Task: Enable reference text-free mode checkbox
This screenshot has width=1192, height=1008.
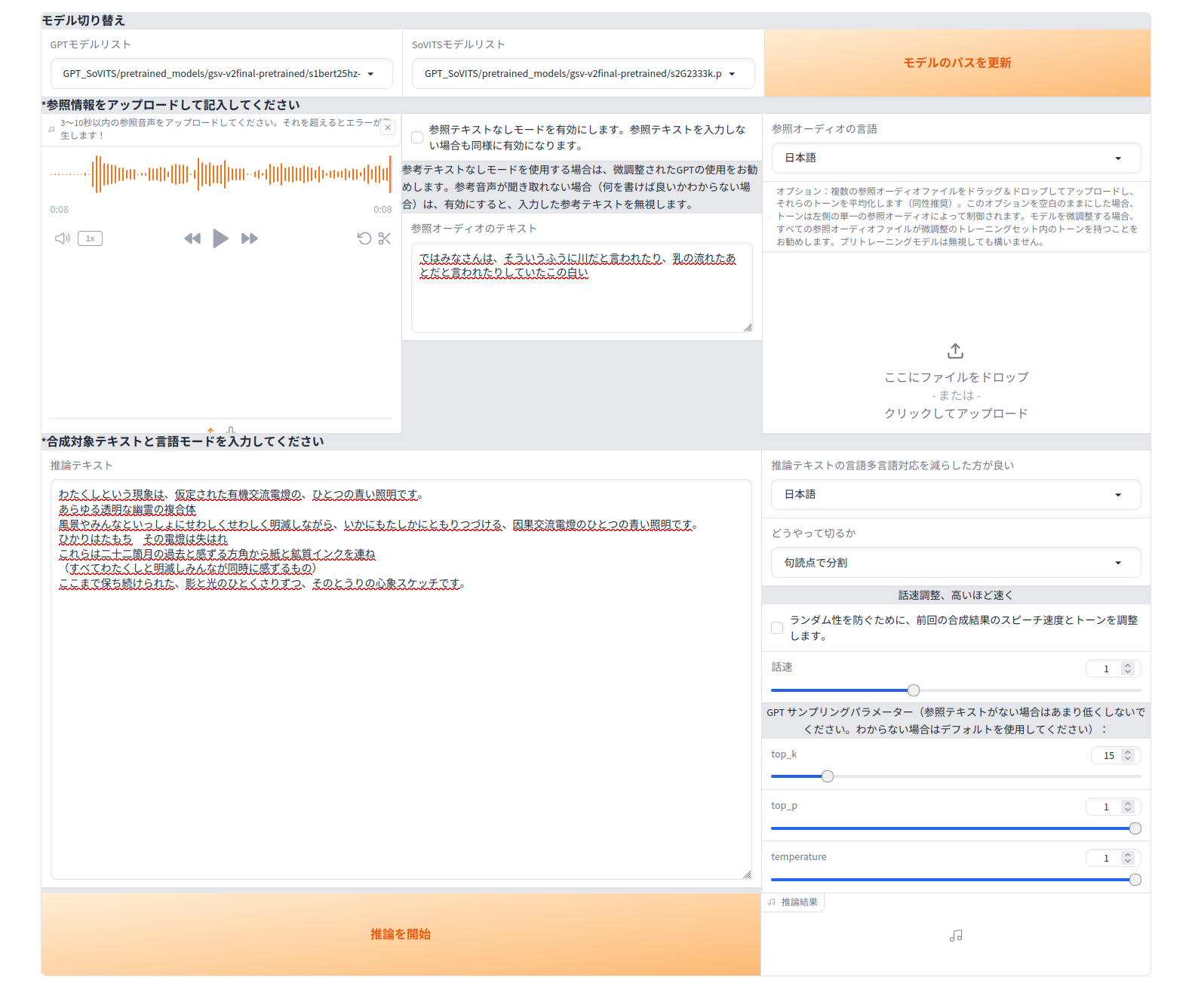Action: (x=417, y=137)
